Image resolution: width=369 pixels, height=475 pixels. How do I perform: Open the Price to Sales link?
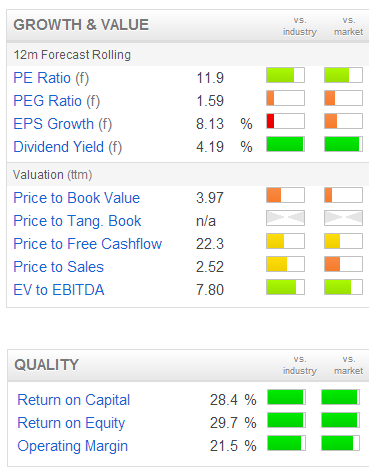pos(59,267)
